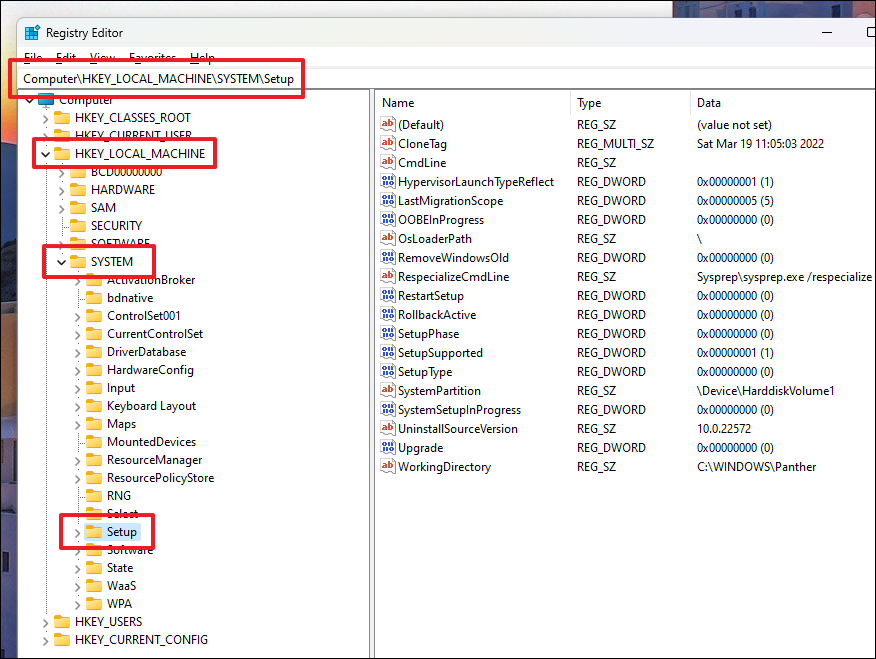The image size is (876, 659).
Task: Open the Help menu
Action: point(202,57)
